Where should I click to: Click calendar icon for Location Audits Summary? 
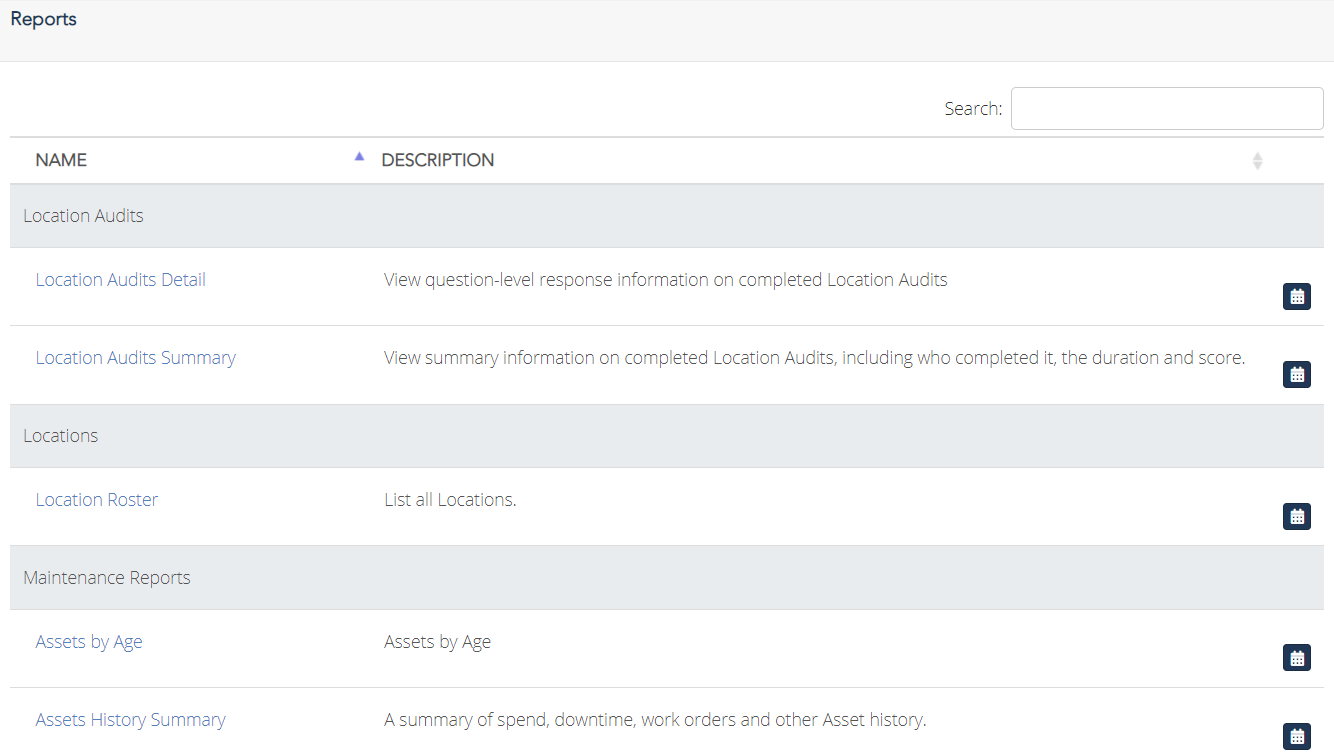pyautogui.click(x=1297, y=374)
